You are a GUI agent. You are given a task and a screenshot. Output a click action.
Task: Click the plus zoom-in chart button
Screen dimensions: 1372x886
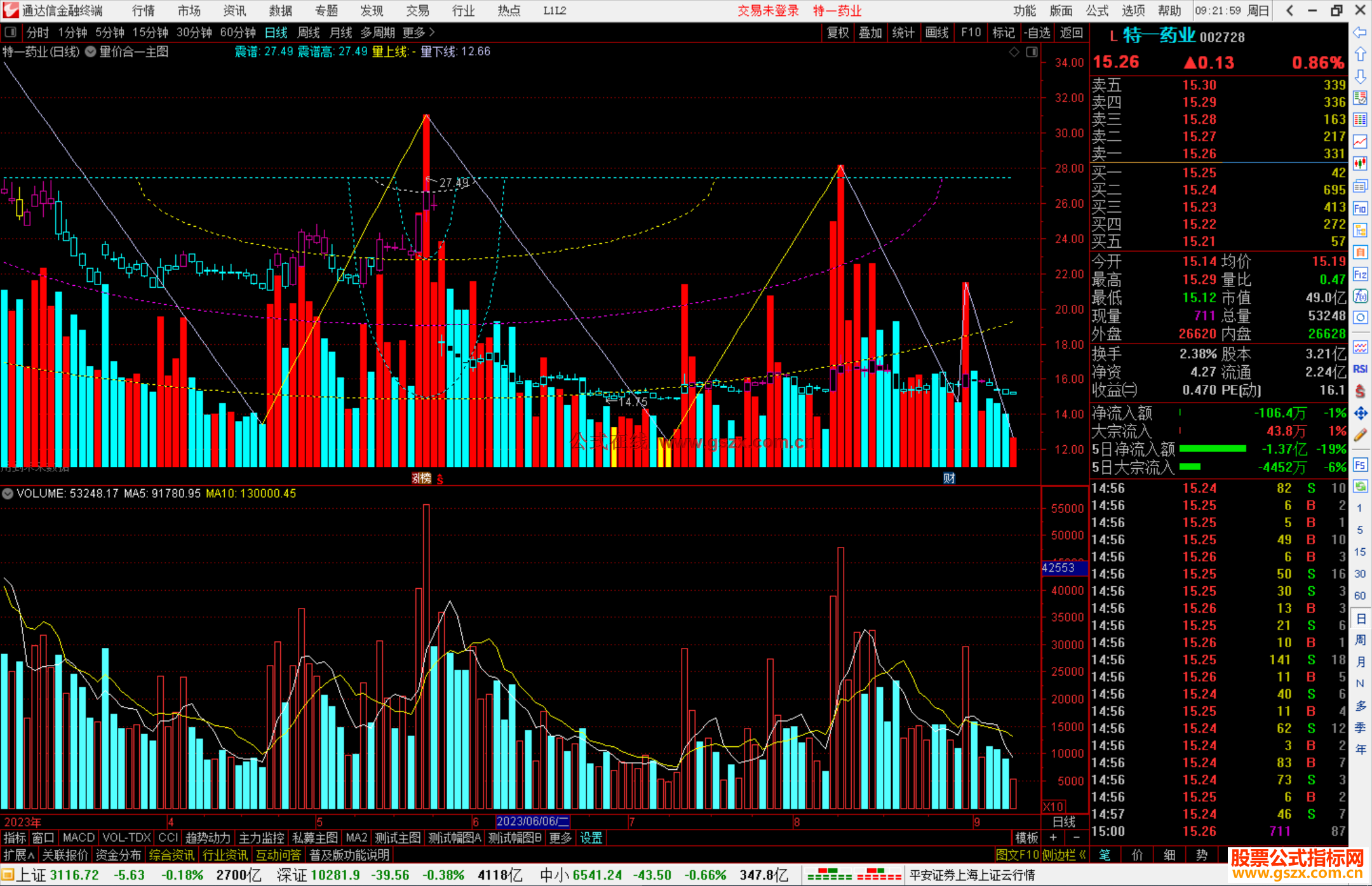point(1053,838)
